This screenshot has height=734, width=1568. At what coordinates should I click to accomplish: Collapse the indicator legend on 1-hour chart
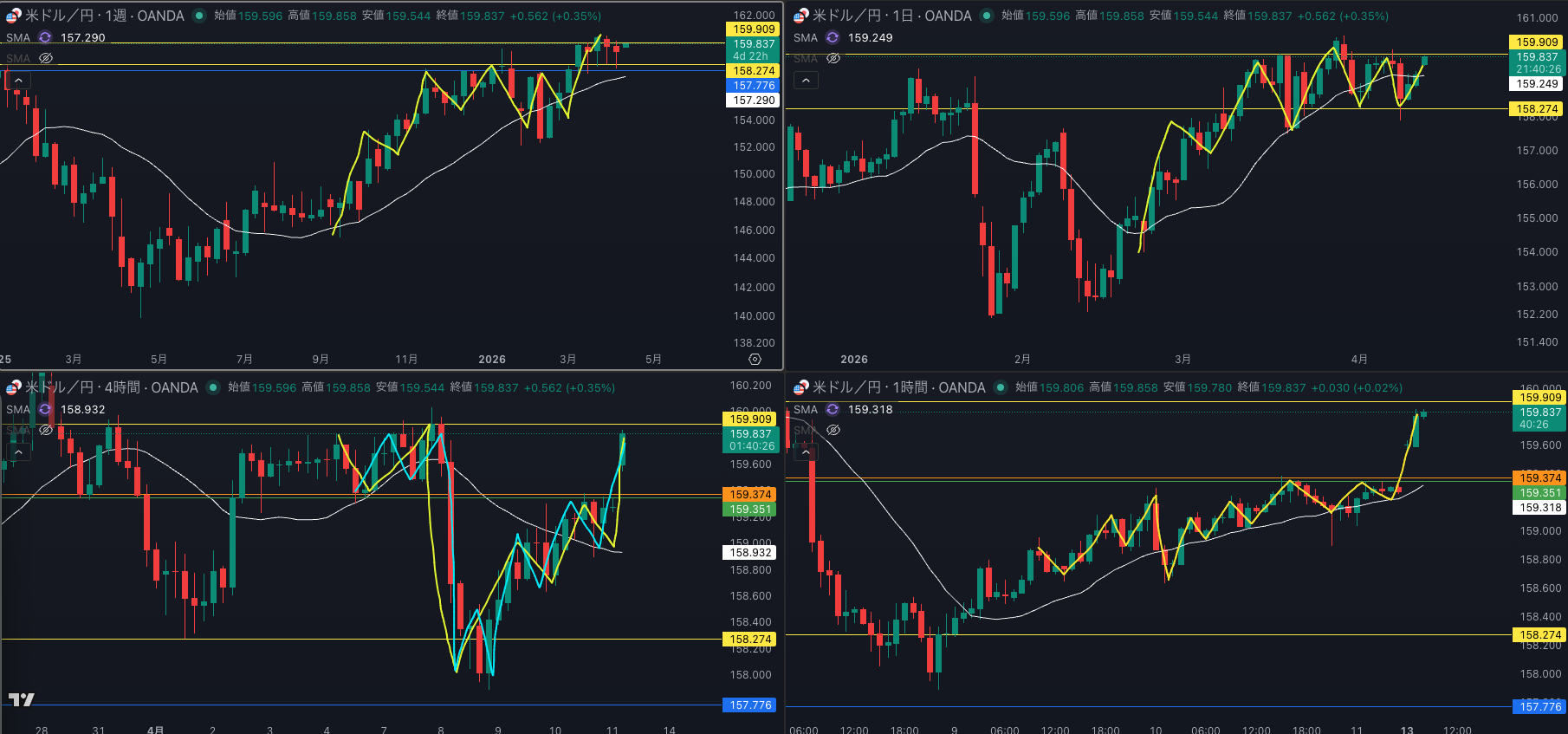click(806, 451)
